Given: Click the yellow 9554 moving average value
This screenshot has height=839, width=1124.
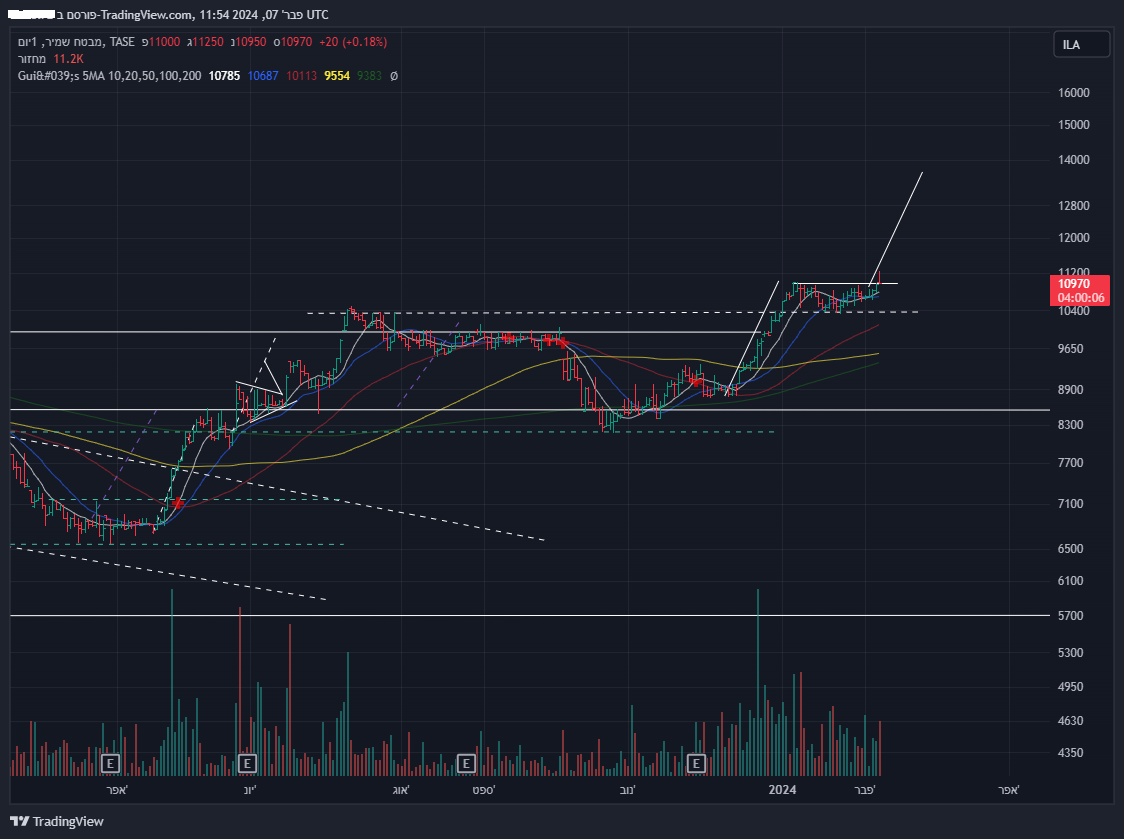Looking at the screenshot, I should (337, 75).
